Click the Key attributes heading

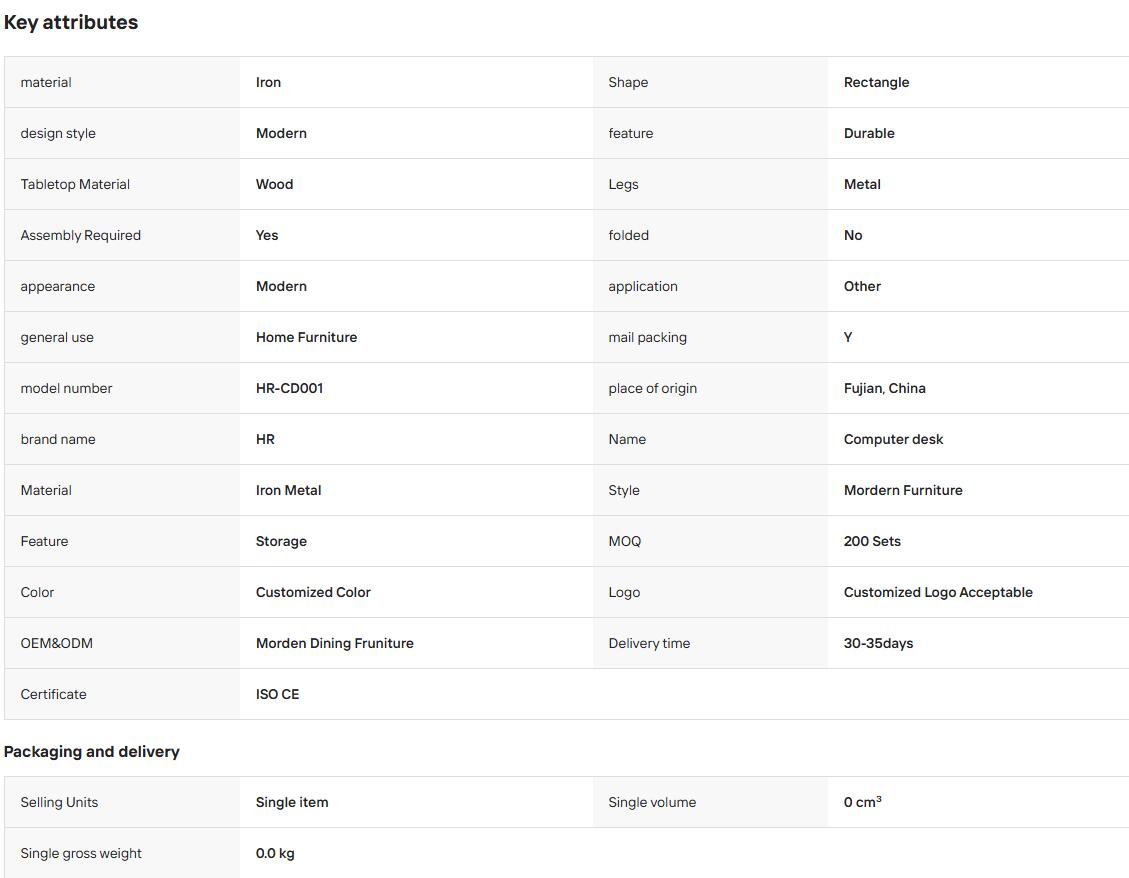71,22
